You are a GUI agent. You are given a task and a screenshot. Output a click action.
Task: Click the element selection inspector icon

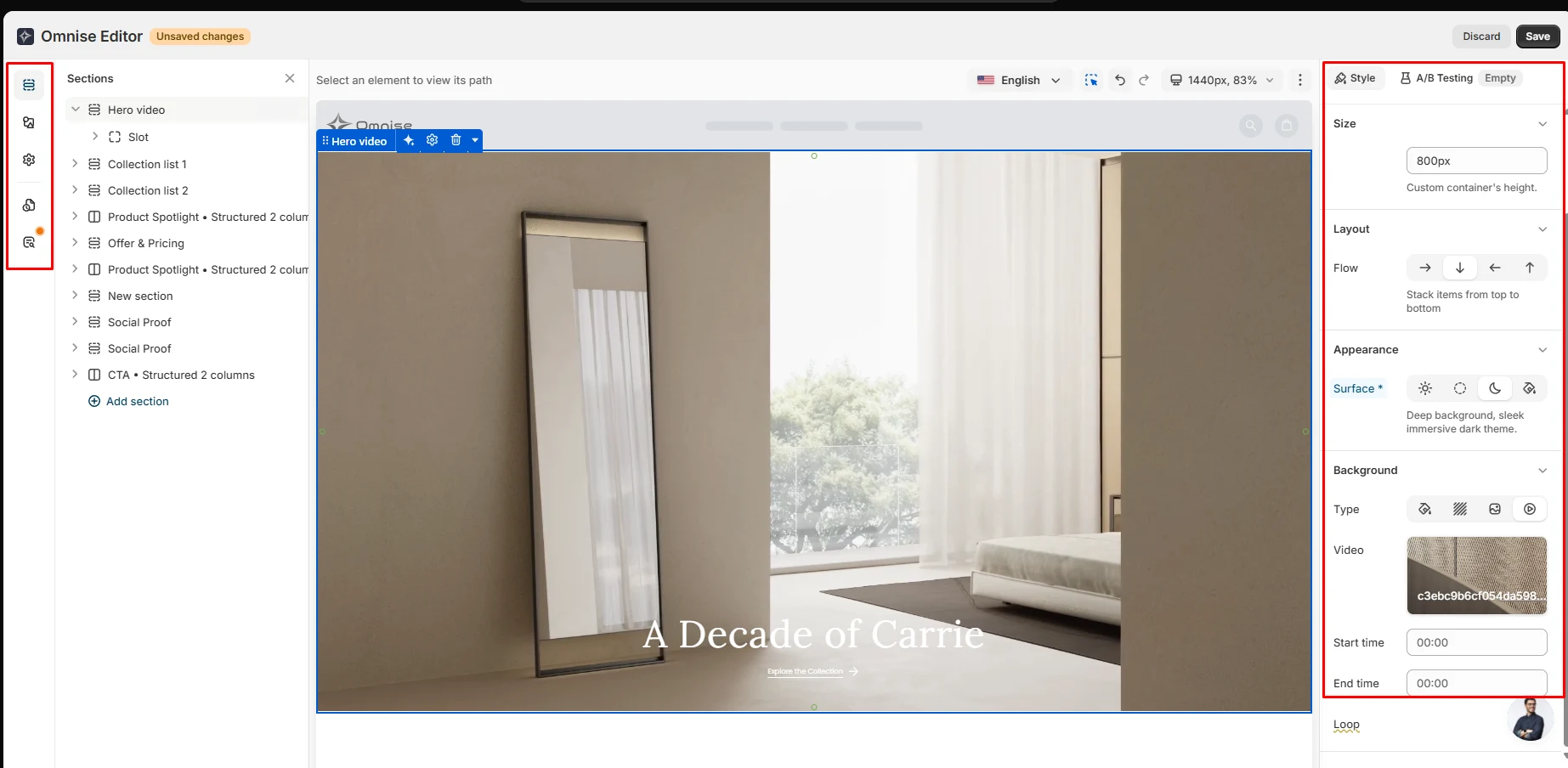[x=1091, y=80]
